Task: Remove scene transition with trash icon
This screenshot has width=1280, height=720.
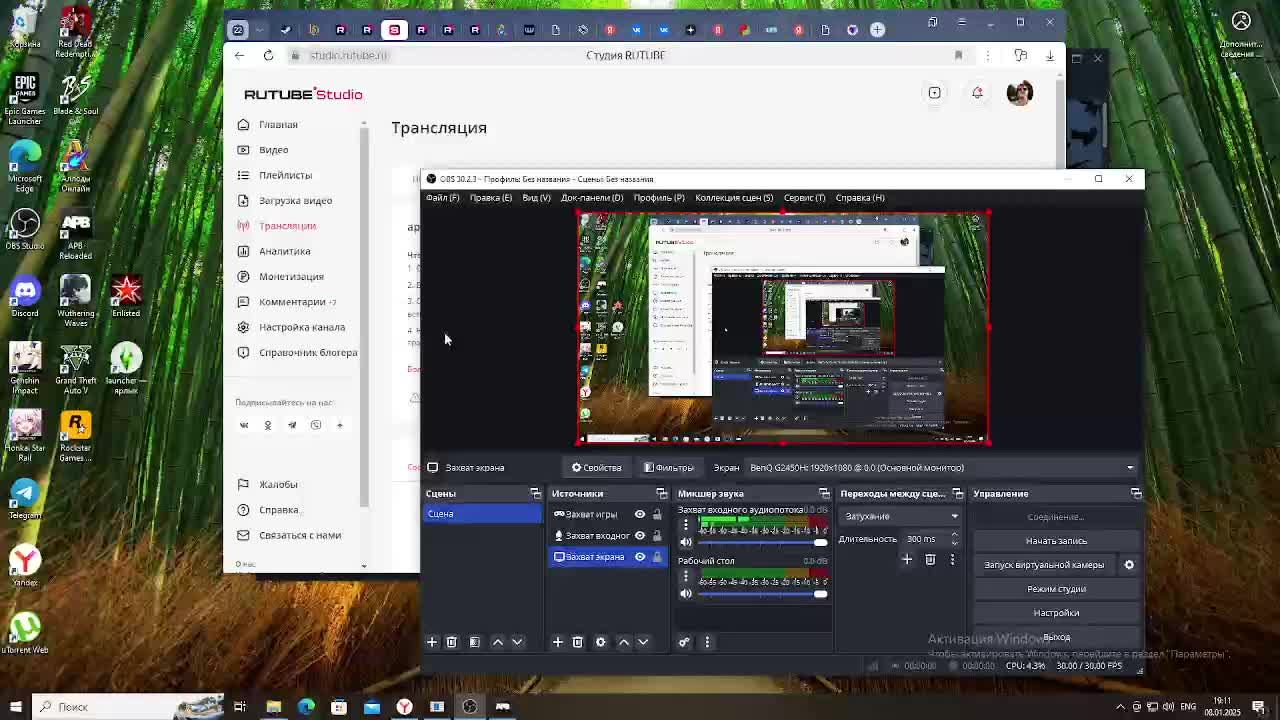Action: coord(930,560)
